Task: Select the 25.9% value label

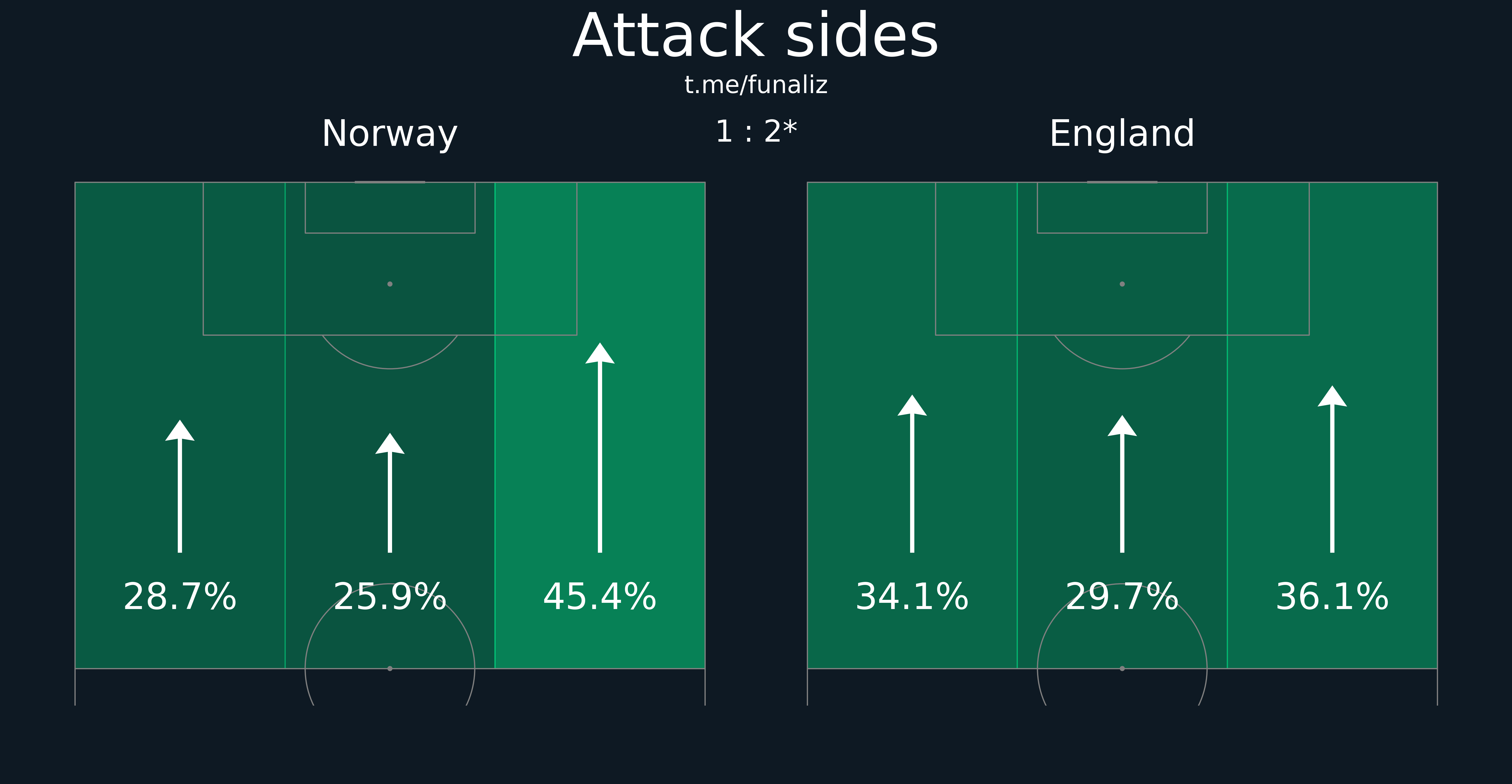Action: (390, 597)
